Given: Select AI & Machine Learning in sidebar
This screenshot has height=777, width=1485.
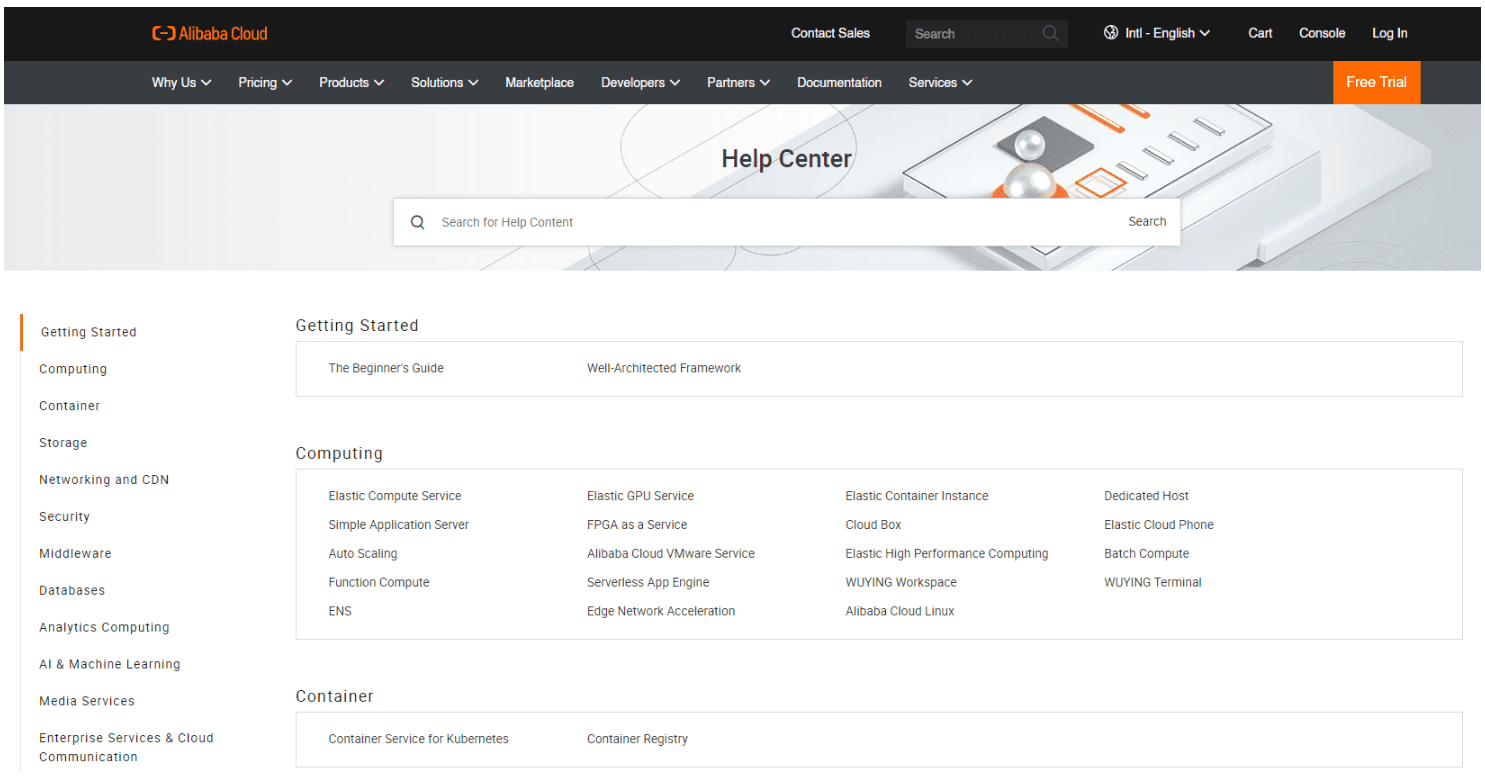Looking at the screenshot, I should coord(110,665).
